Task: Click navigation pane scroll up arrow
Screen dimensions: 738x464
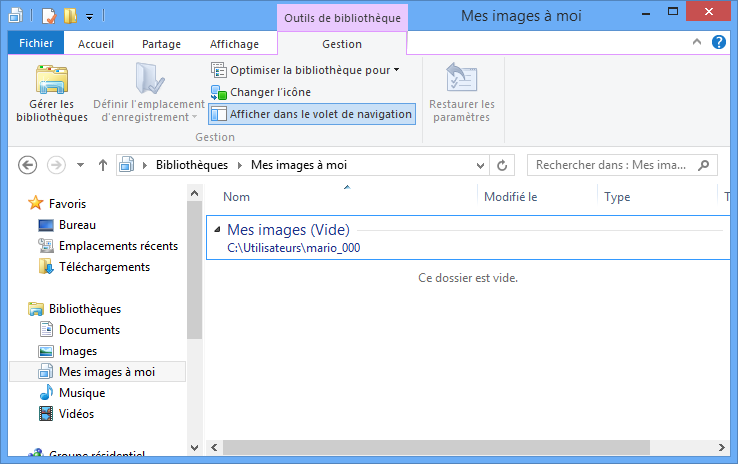Action: (x=194, y=193)
